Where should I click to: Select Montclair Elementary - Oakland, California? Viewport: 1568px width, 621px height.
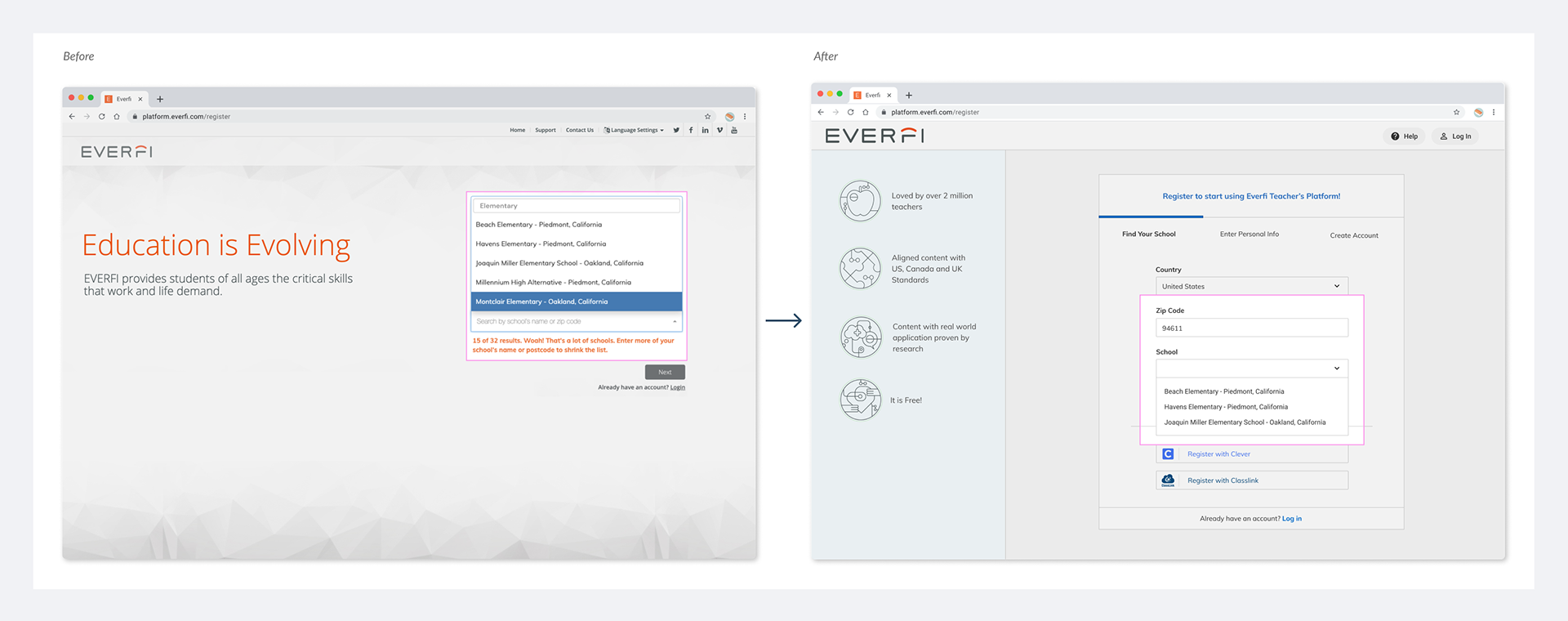[577, 302]
